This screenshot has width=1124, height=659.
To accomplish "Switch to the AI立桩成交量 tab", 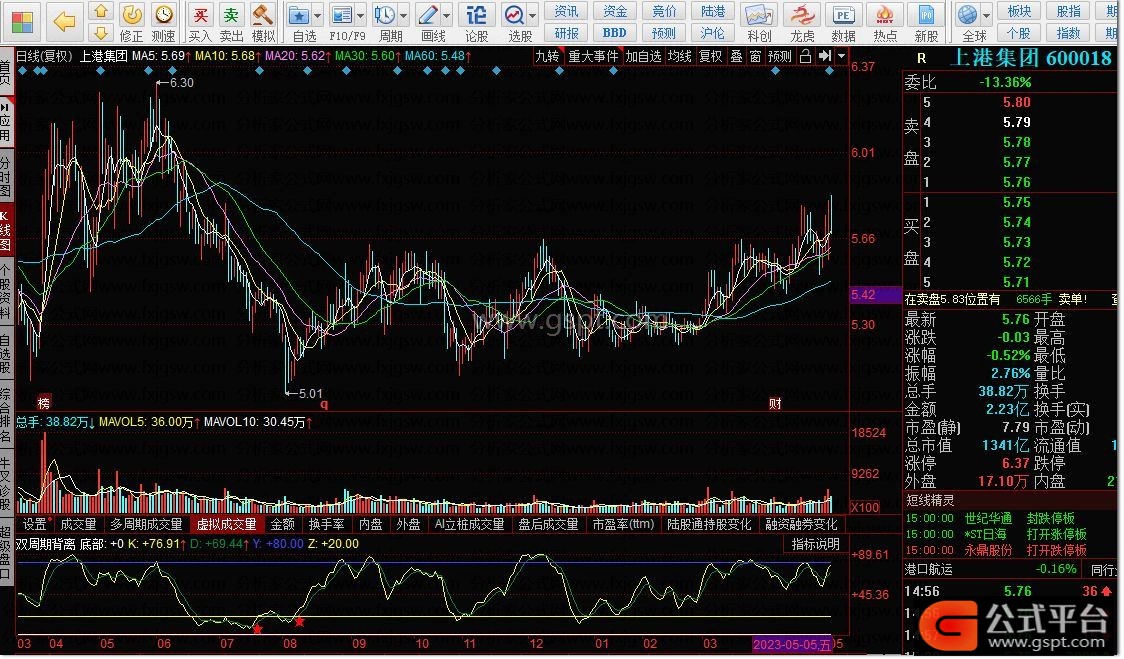I will tap(470, 525).
